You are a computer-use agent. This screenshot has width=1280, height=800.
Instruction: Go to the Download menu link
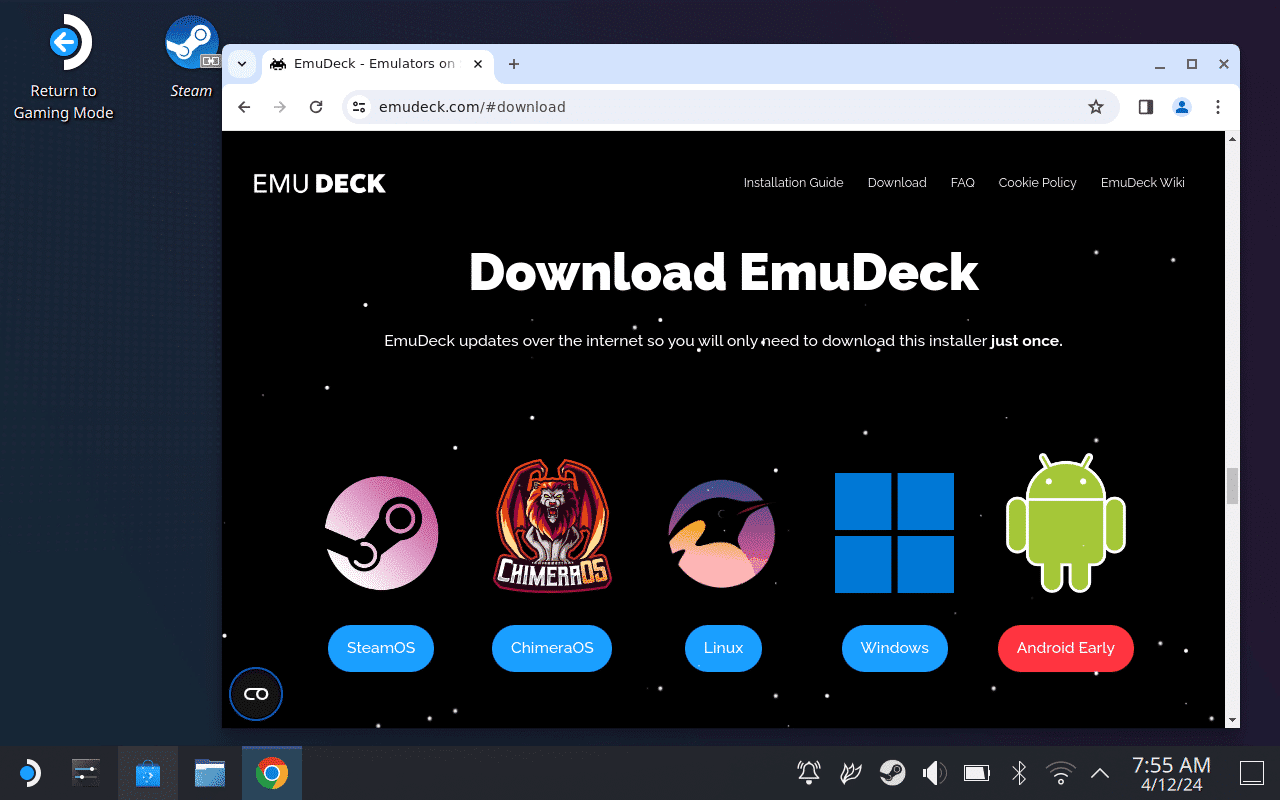click(897, 183)
